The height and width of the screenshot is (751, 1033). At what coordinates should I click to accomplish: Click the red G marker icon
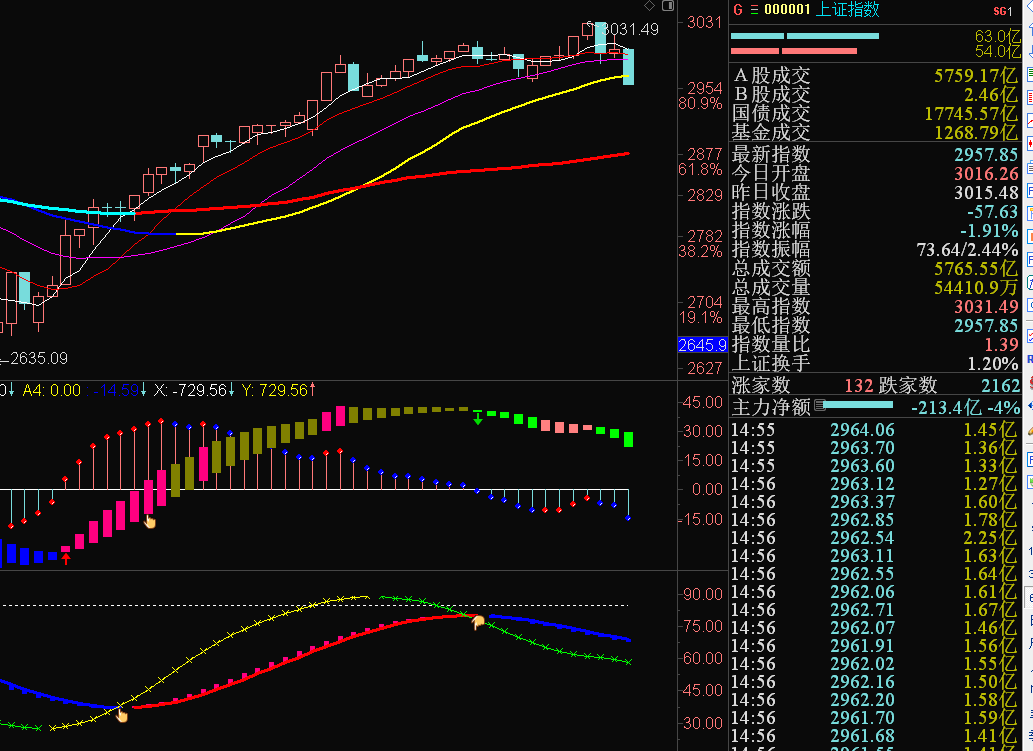click(x=738, y=10)
